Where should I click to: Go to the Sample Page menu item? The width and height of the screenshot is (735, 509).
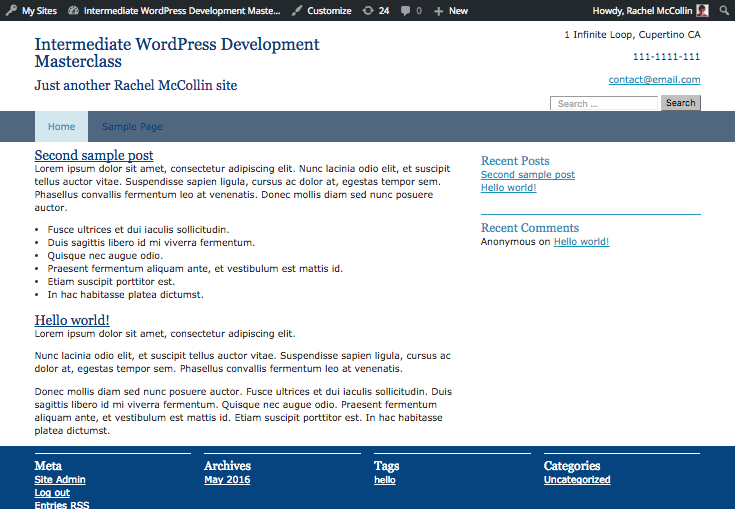pyautogui.click(x=132, y=127)
